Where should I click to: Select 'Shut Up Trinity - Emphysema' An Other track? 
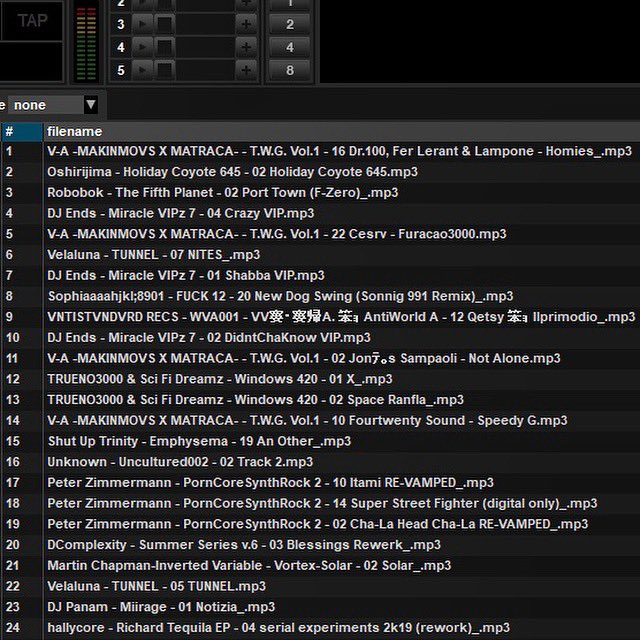(x=320, y=442)
